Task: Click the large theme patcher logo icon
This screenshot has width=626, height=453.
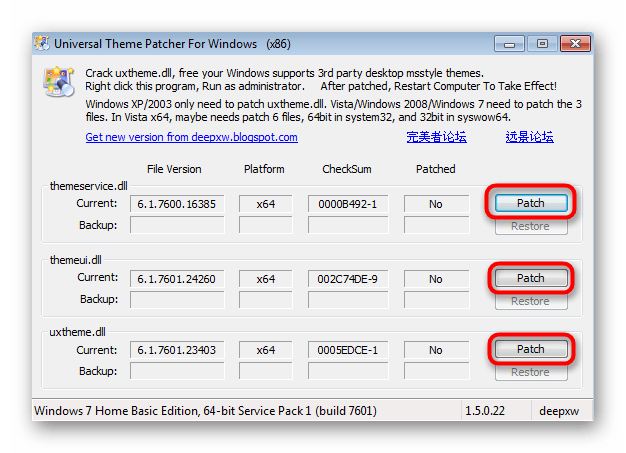Action: pos(59,82)
